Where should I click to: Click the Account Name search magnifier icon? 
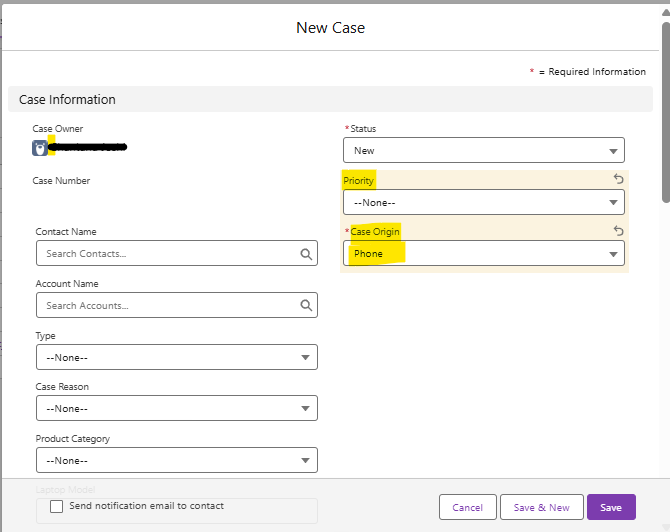coord(307,306)
